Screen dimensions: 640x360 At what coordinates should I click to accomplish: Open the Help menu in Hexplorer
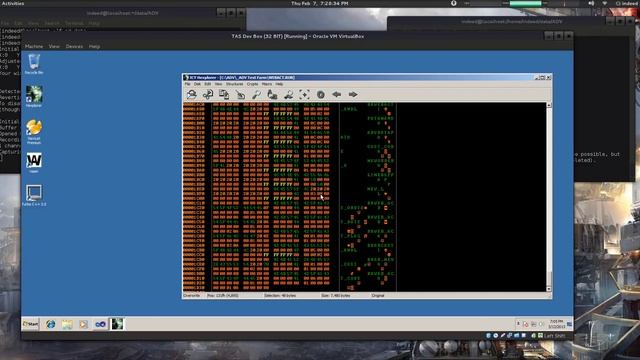click(279, 84)
